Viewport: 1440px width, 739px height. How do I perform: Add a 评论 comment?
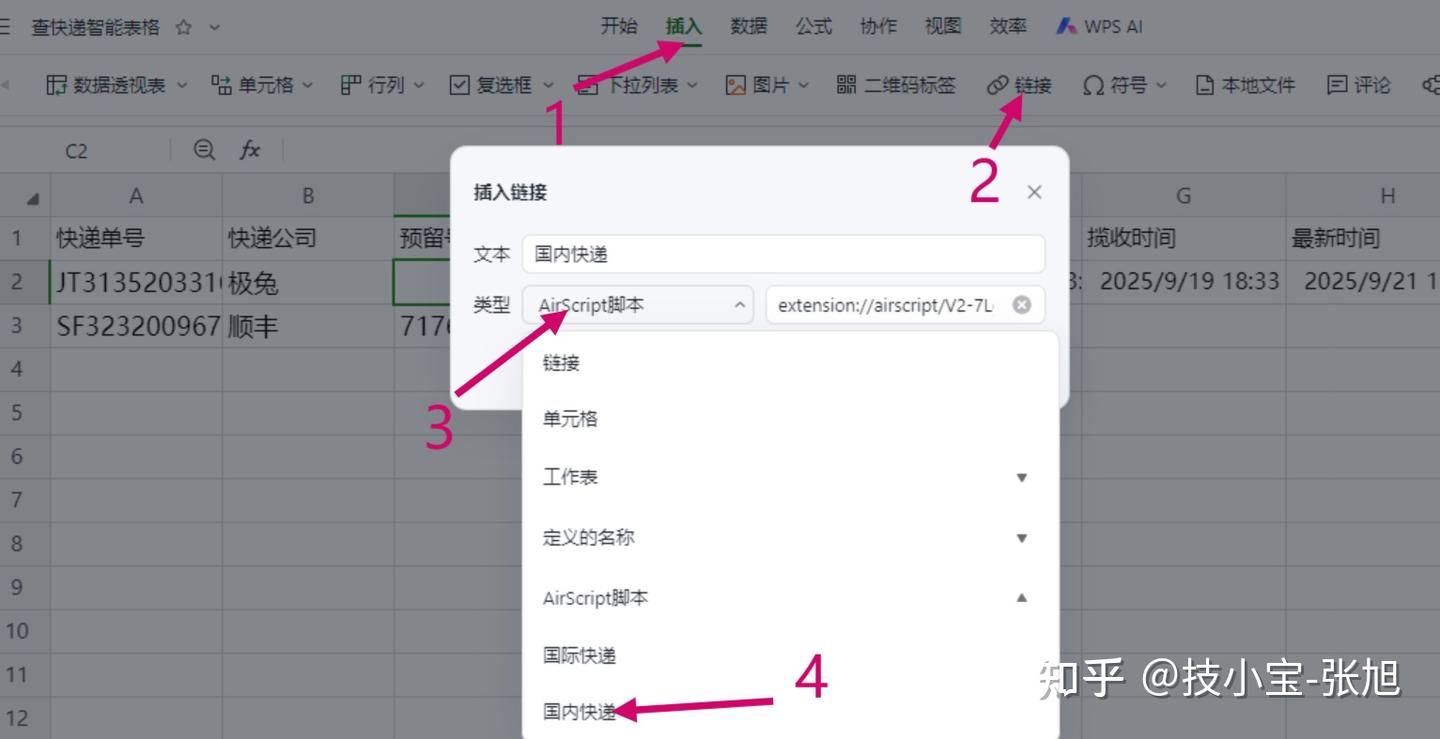pyautogui.click(x=1358, y=85)
